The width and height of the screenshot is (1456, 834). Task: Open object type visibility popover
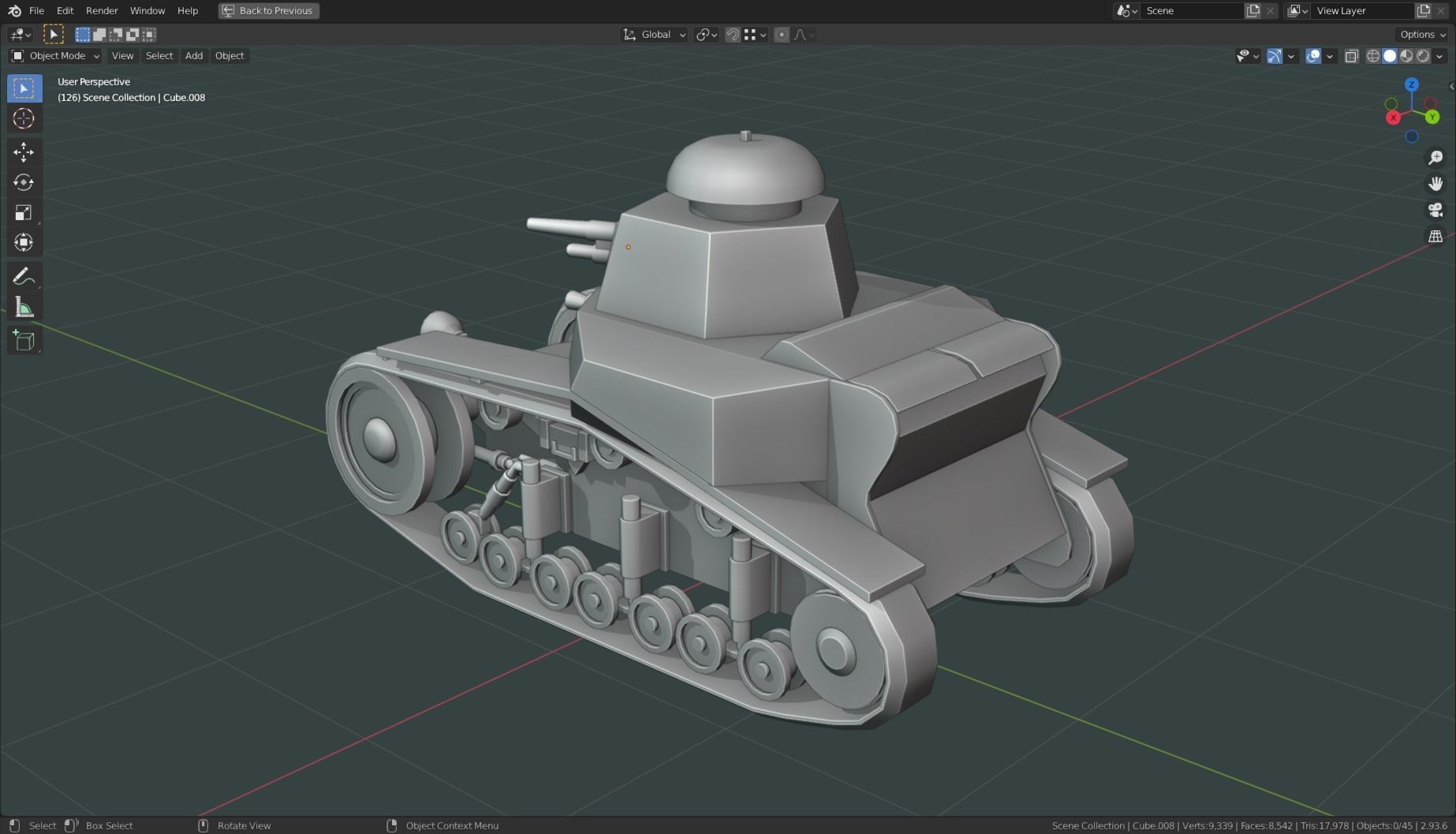pyautogui.click(x=1248, y=55)
